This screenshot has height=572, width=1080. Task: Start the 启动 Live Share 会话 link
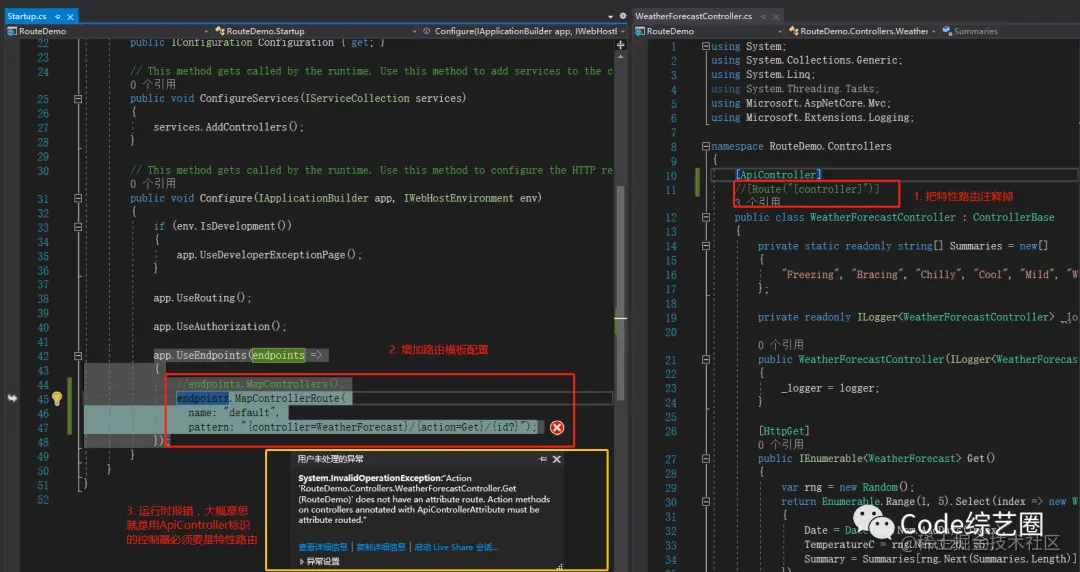[455, 547]
